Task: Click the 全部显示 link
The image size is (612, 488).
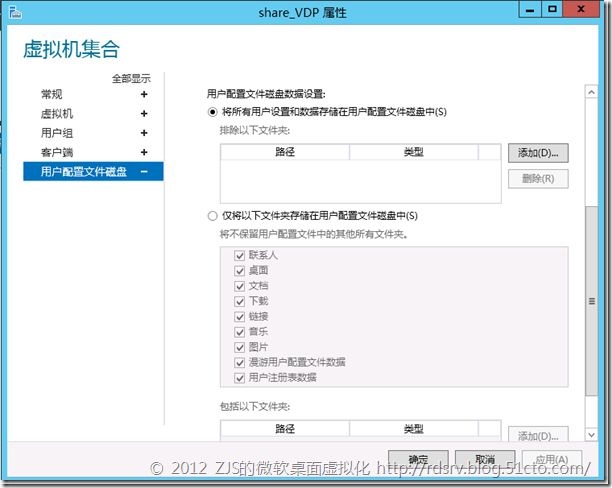Action: click(131, 78)
